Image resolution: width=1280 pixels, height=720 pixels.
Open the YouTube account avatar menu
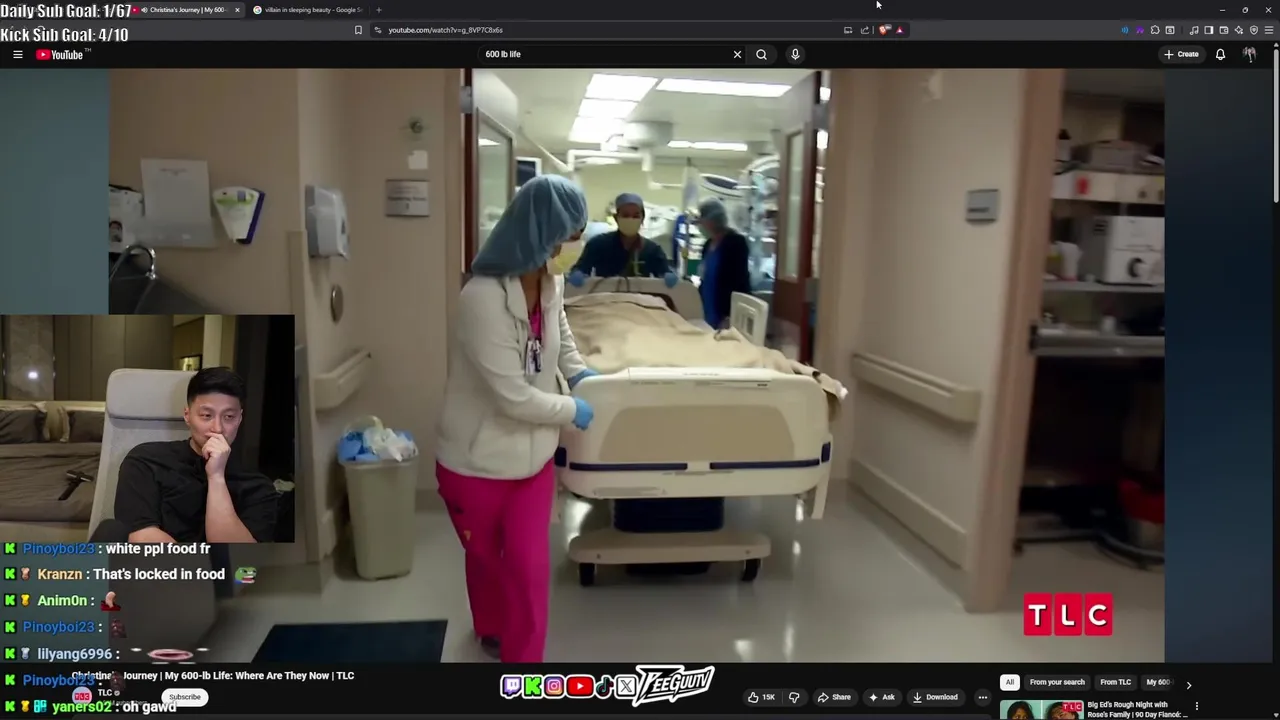(x=1250, y=54)
